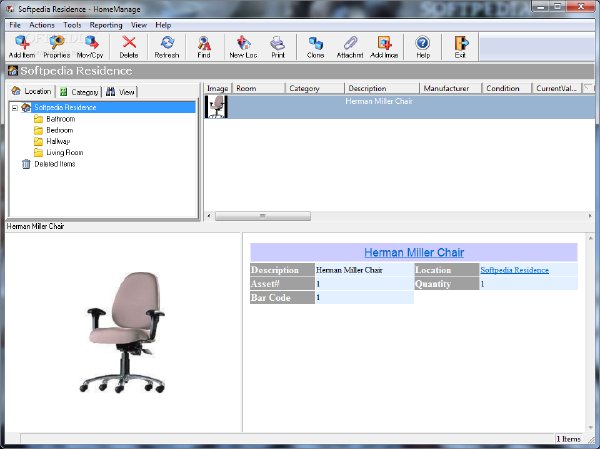Open Help from the toolbar
Image resolution: width=600 pixels, height=449 pixels.
(423, 46)
